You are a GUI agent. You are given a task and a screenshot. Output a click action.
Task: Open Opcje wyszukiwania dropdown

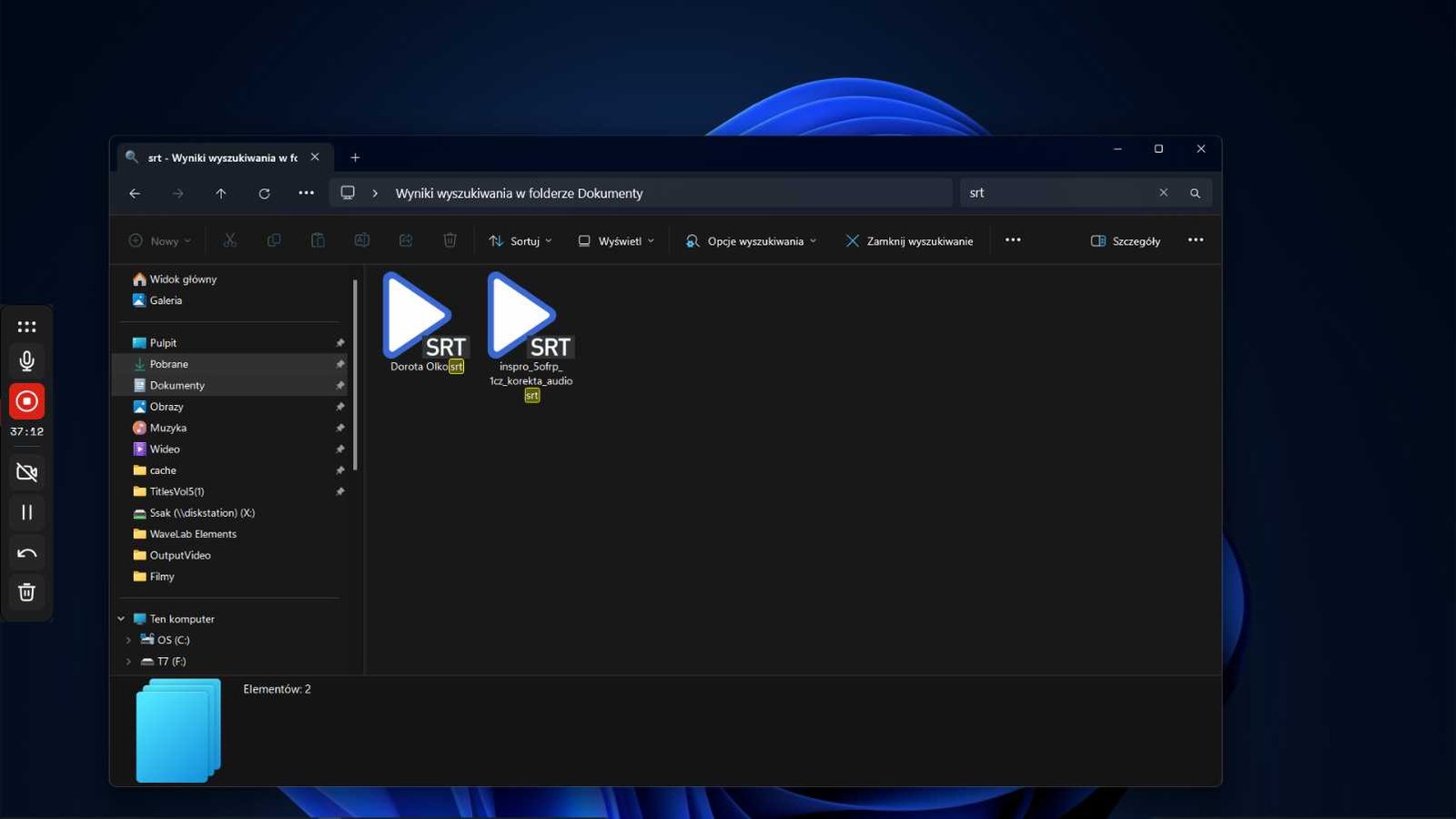(x=751, y=241)
